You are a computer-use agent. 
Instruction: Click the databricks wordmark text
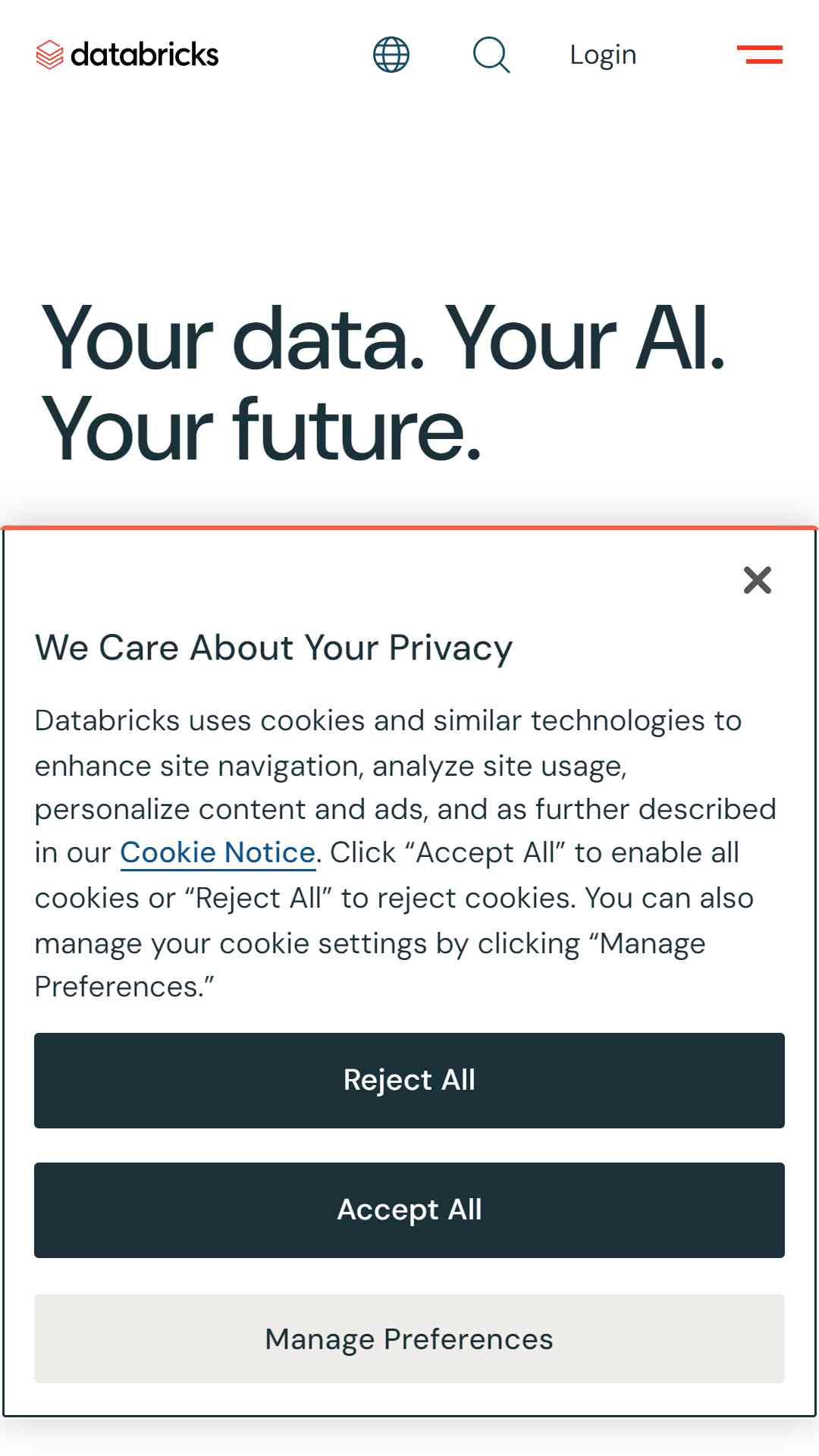tap(144, 55)
